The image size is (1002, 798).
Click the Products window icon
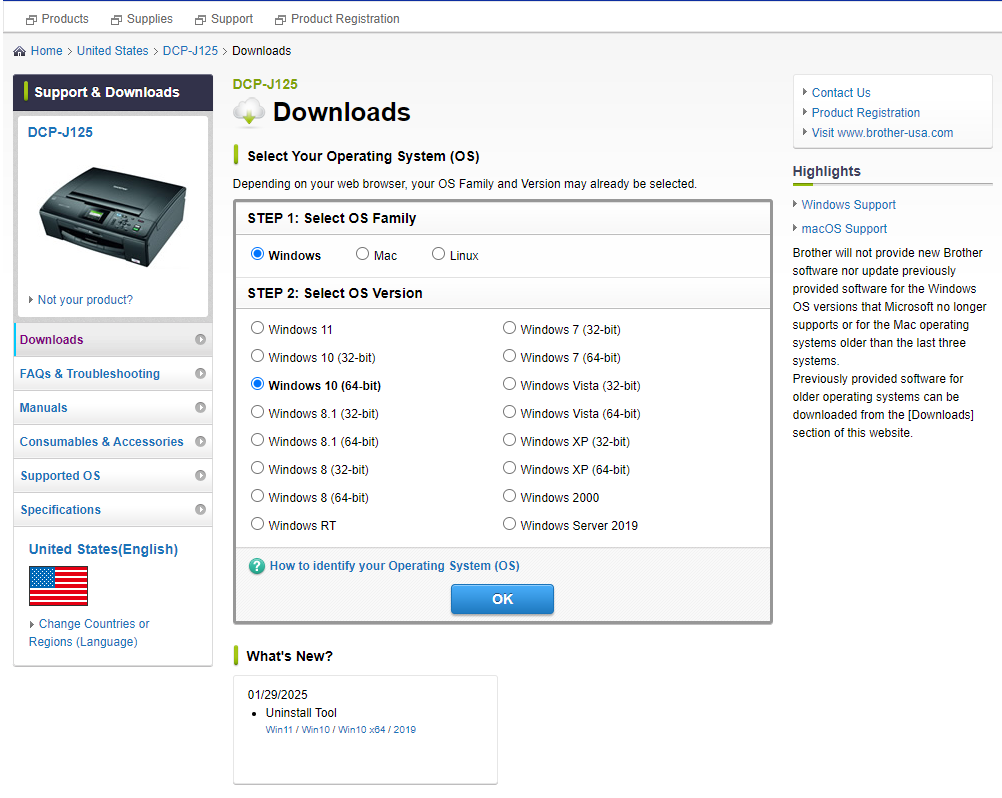[31, 20]
